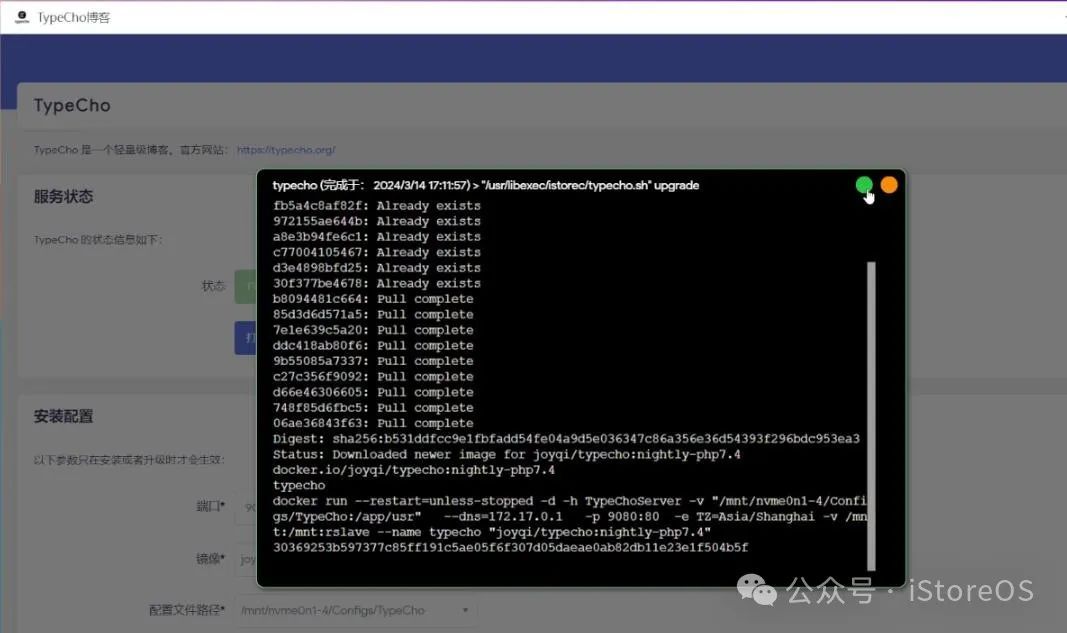Click the '972155ae644b: Already exists' line
The width and height of the screenshot is (1067, 633).
376,221
